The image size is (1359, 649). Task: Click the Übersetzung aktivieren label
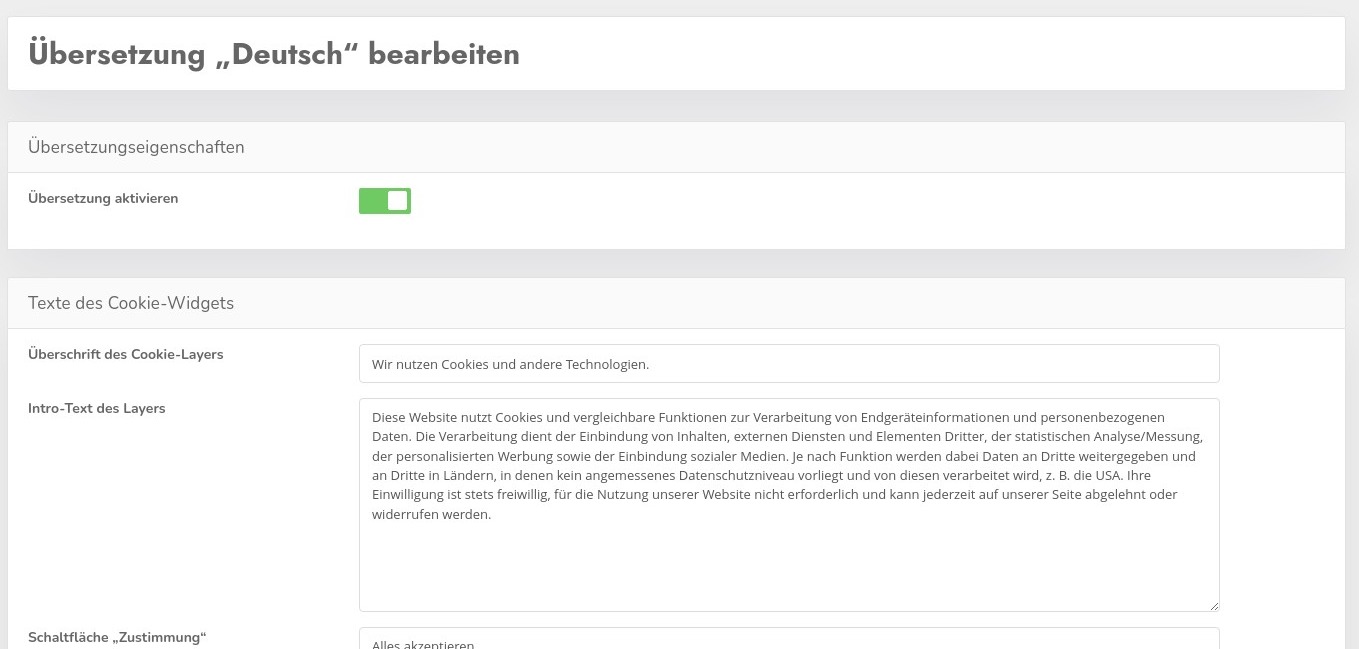103,198
